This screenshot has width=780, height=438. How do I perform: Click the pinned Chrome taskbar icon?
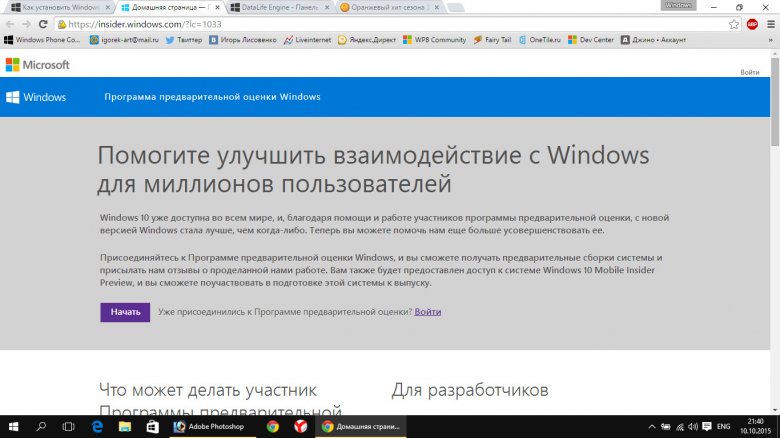273,427
